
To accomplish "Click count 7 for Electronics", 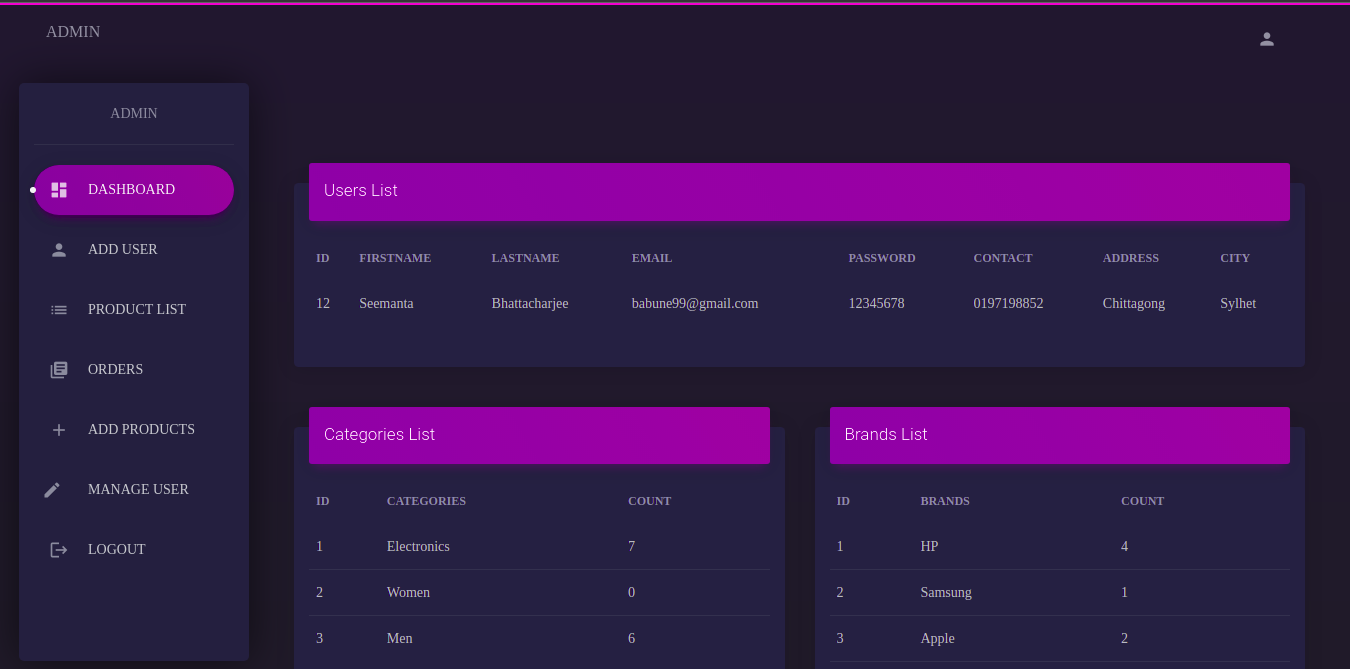I will point(631,547).
